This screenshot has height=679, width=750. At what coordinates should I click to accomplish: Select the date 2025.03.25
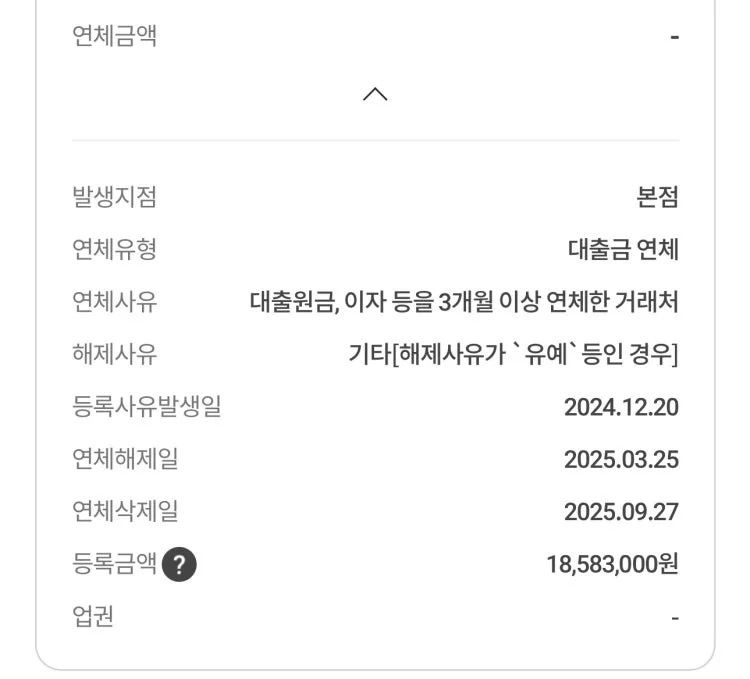[x=621, y=460]
